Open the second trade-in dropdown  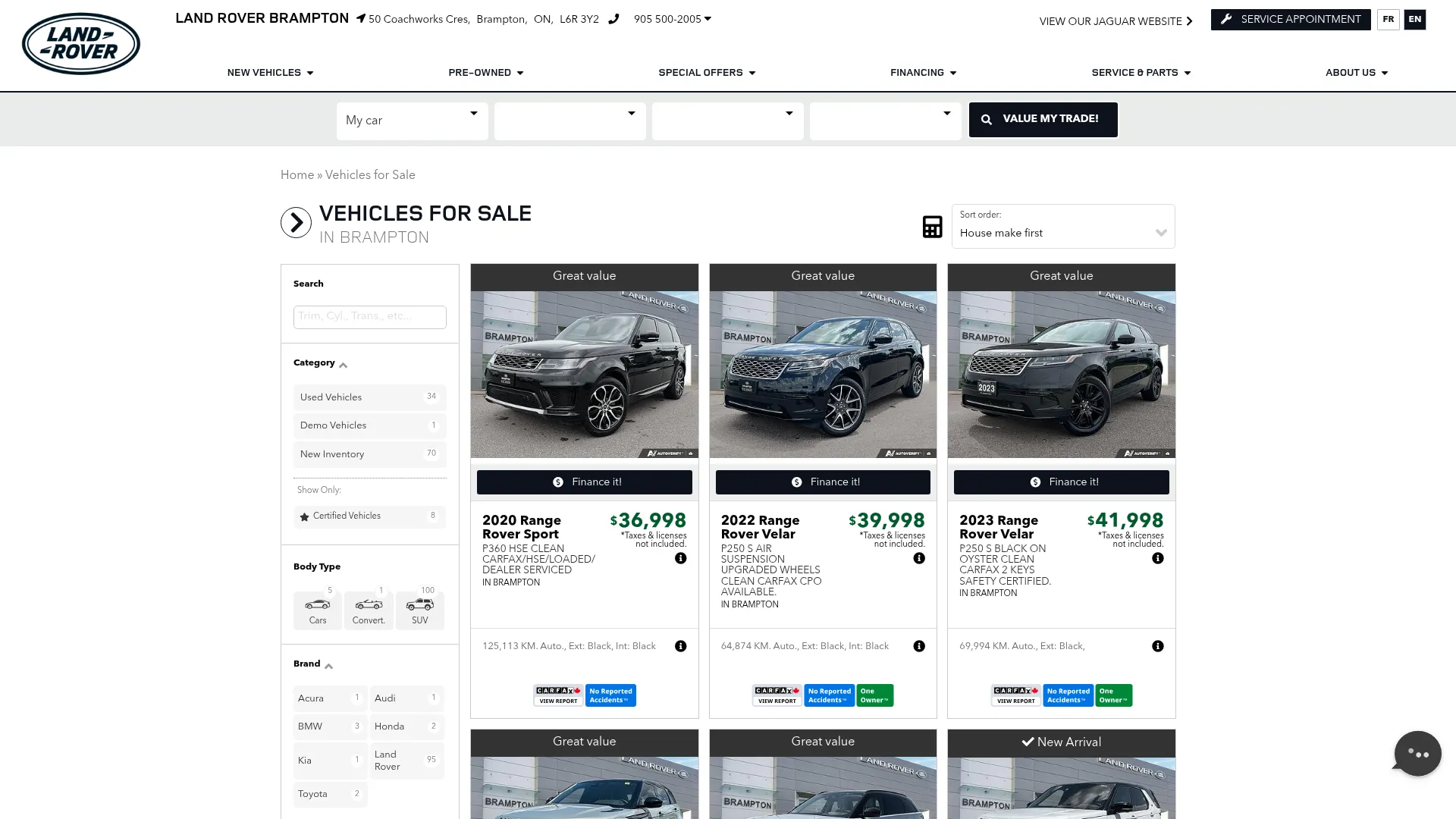[570, 121]
